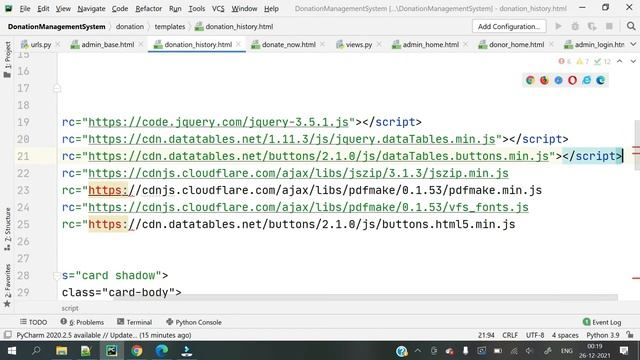Select the Python 3.9 interpreter widget
The height and width of the screenshot is (360, 640).
(x=602, y=335)
